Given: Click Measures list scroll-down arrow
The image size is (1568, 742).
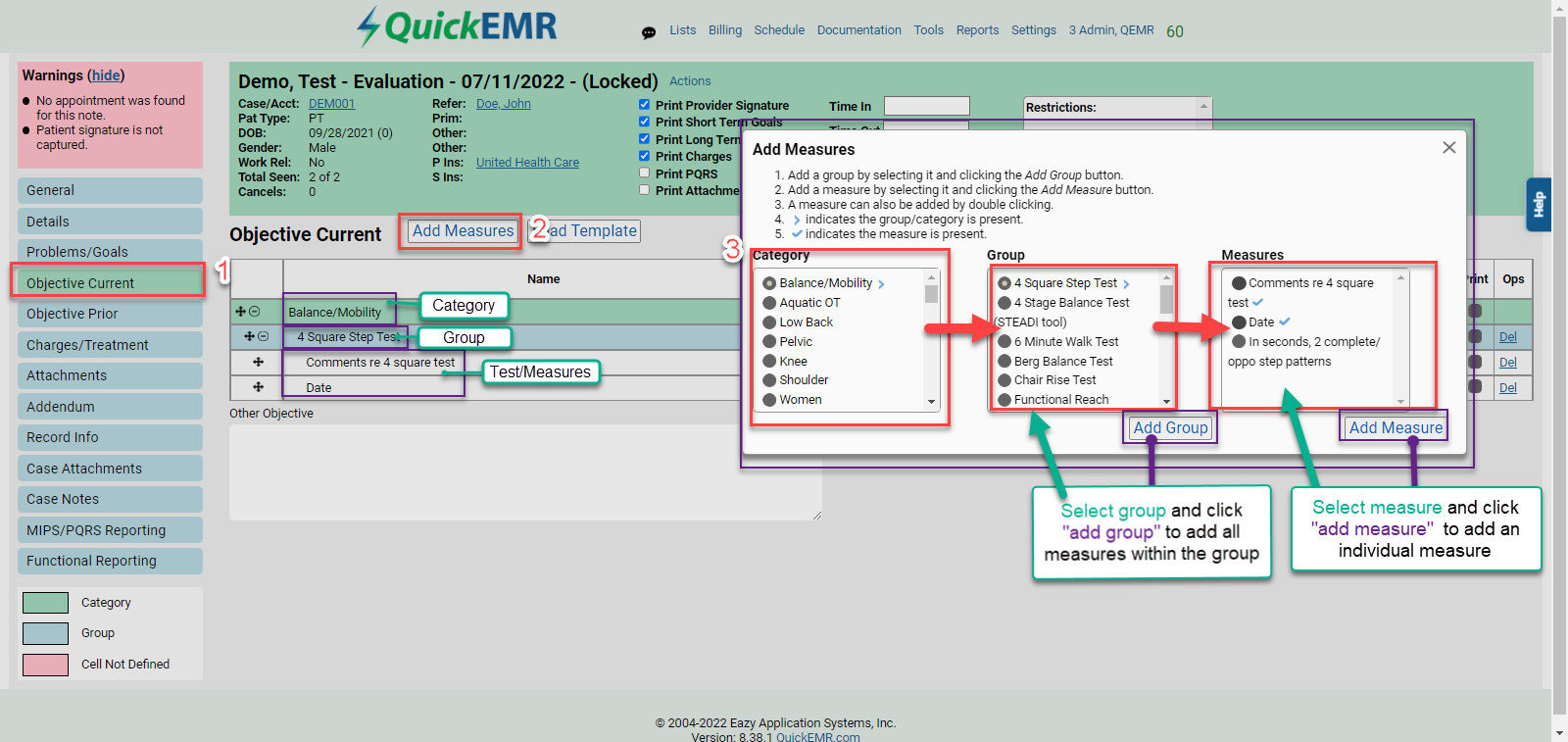Looking at the screenshot, I should [1401, 402].
